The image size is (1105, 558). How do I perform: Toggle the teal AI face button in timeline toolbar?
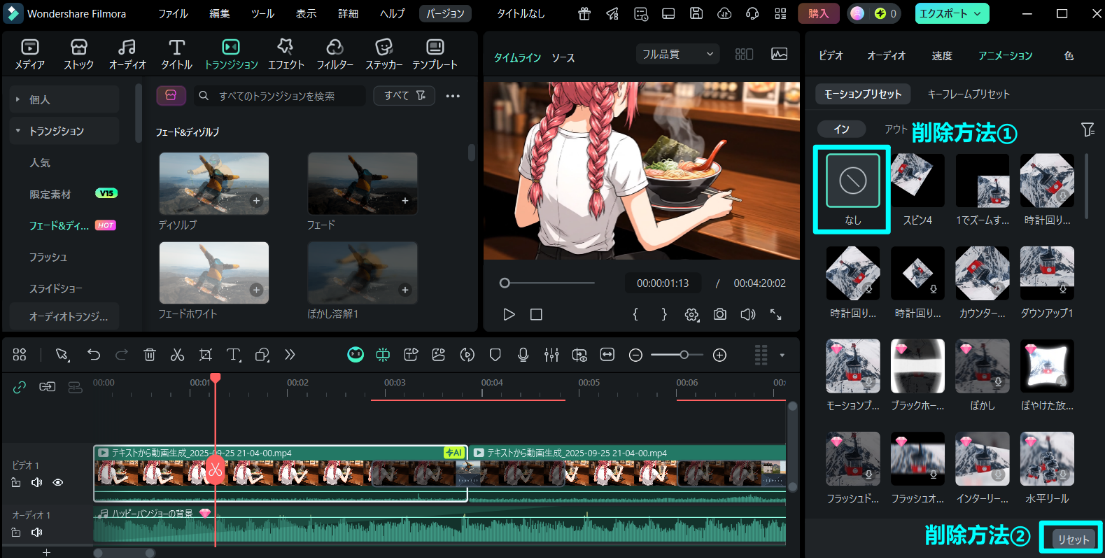[356, 355]
